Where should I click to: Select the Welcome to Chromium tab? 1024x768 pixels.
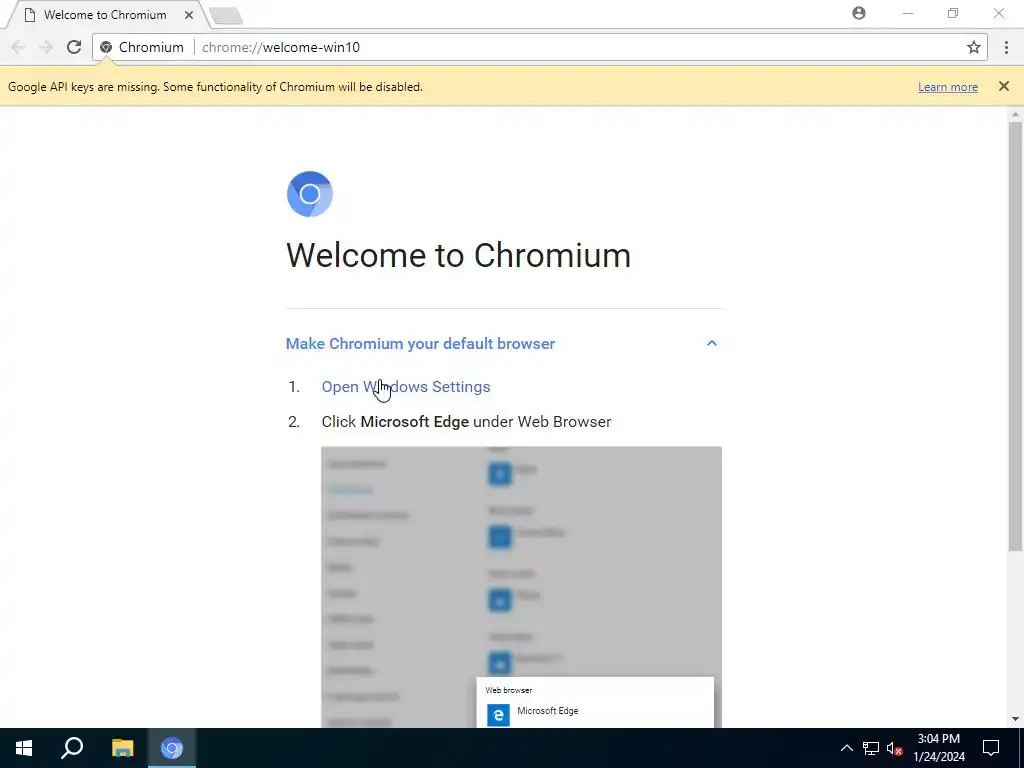[104, 14]
